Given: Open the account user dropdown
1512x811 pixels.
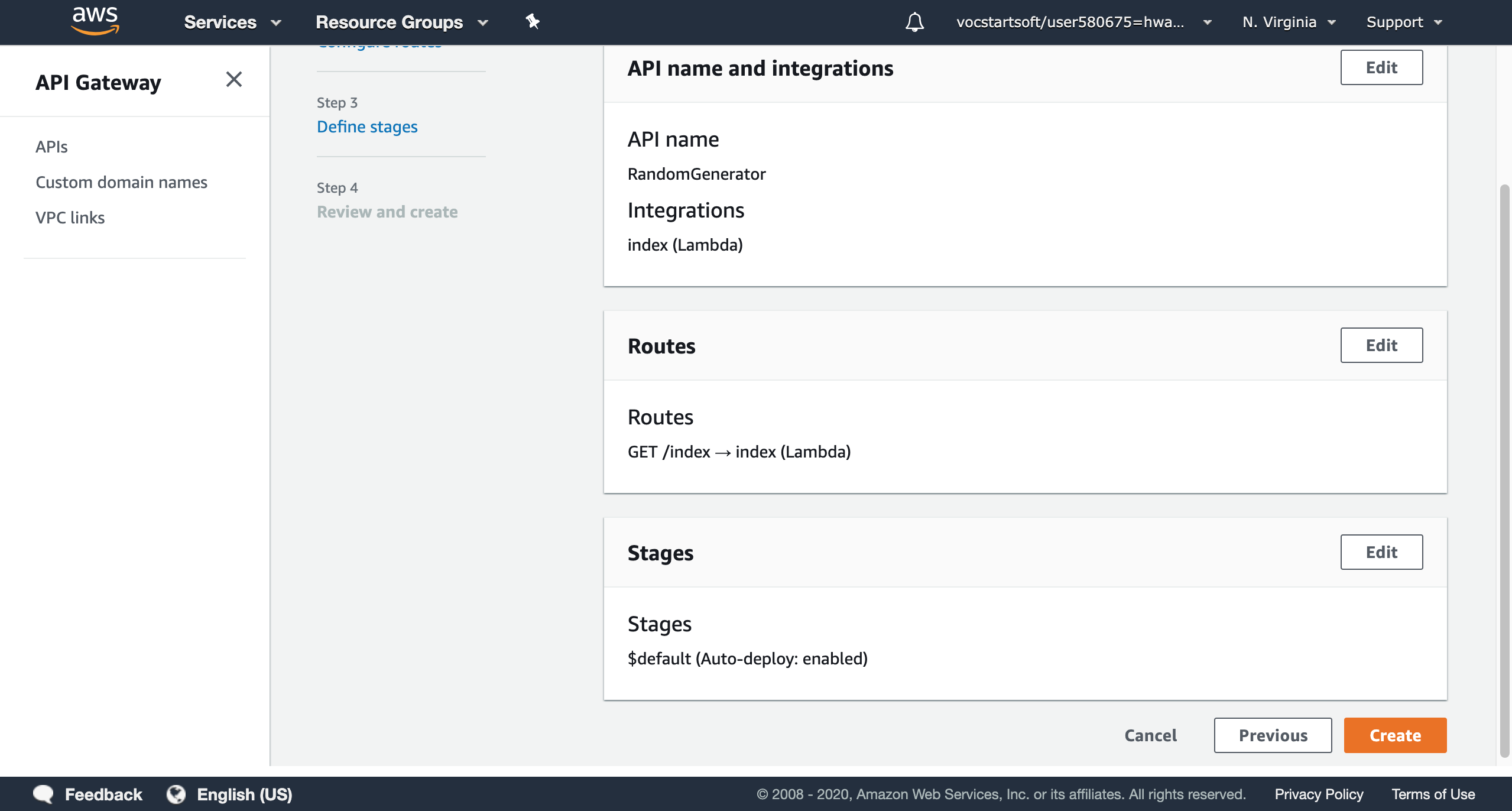Looking at the screenshot, I should (1084, 22).
